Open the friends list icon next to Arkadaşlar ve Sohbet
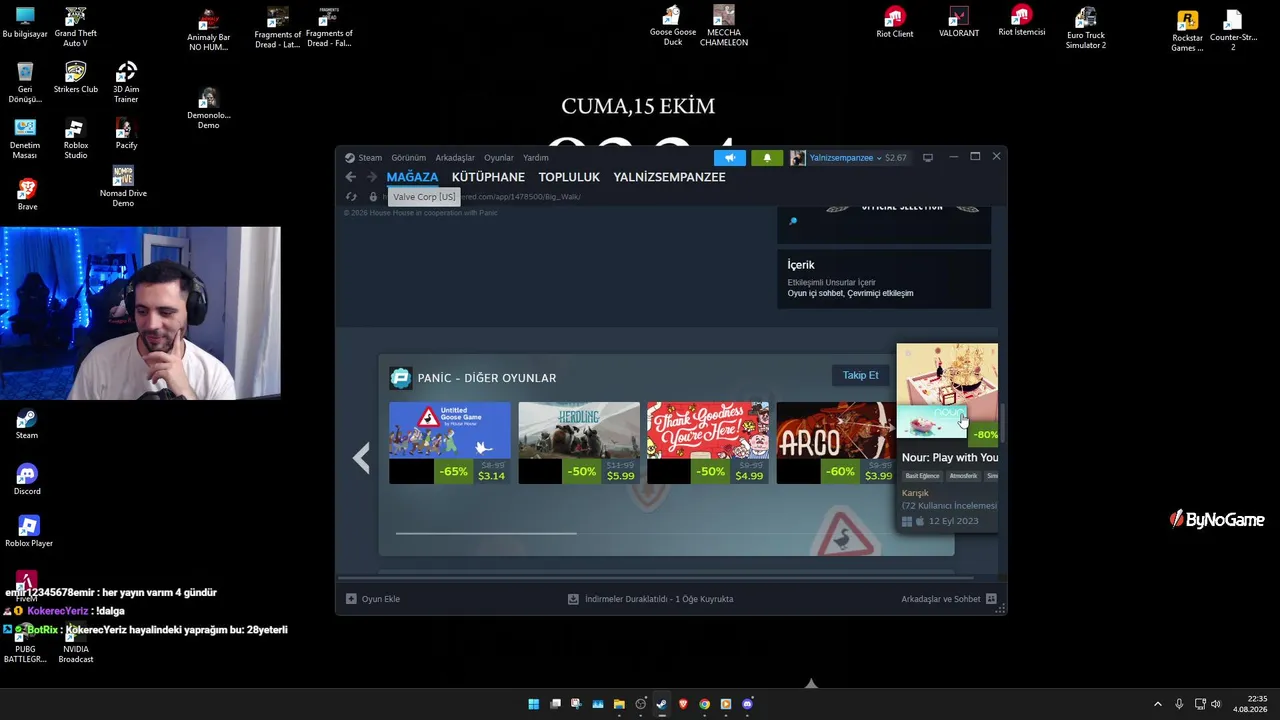This screenshot has height=720, width=1280. [991, 599]
